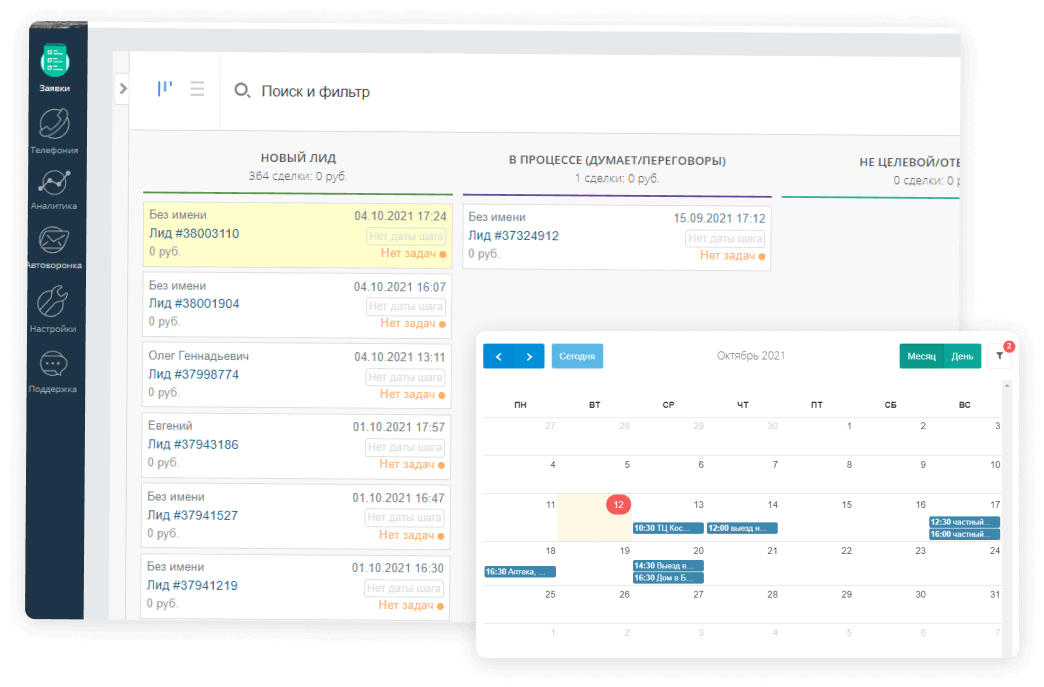Open lead Лид #37324912

pos(513,236)
